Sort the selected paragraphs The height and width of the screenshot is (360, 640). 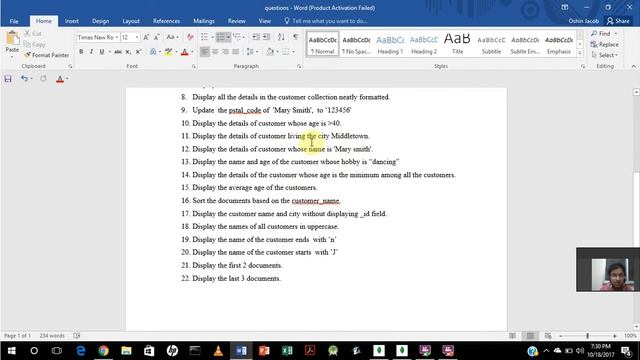(281, 37)
